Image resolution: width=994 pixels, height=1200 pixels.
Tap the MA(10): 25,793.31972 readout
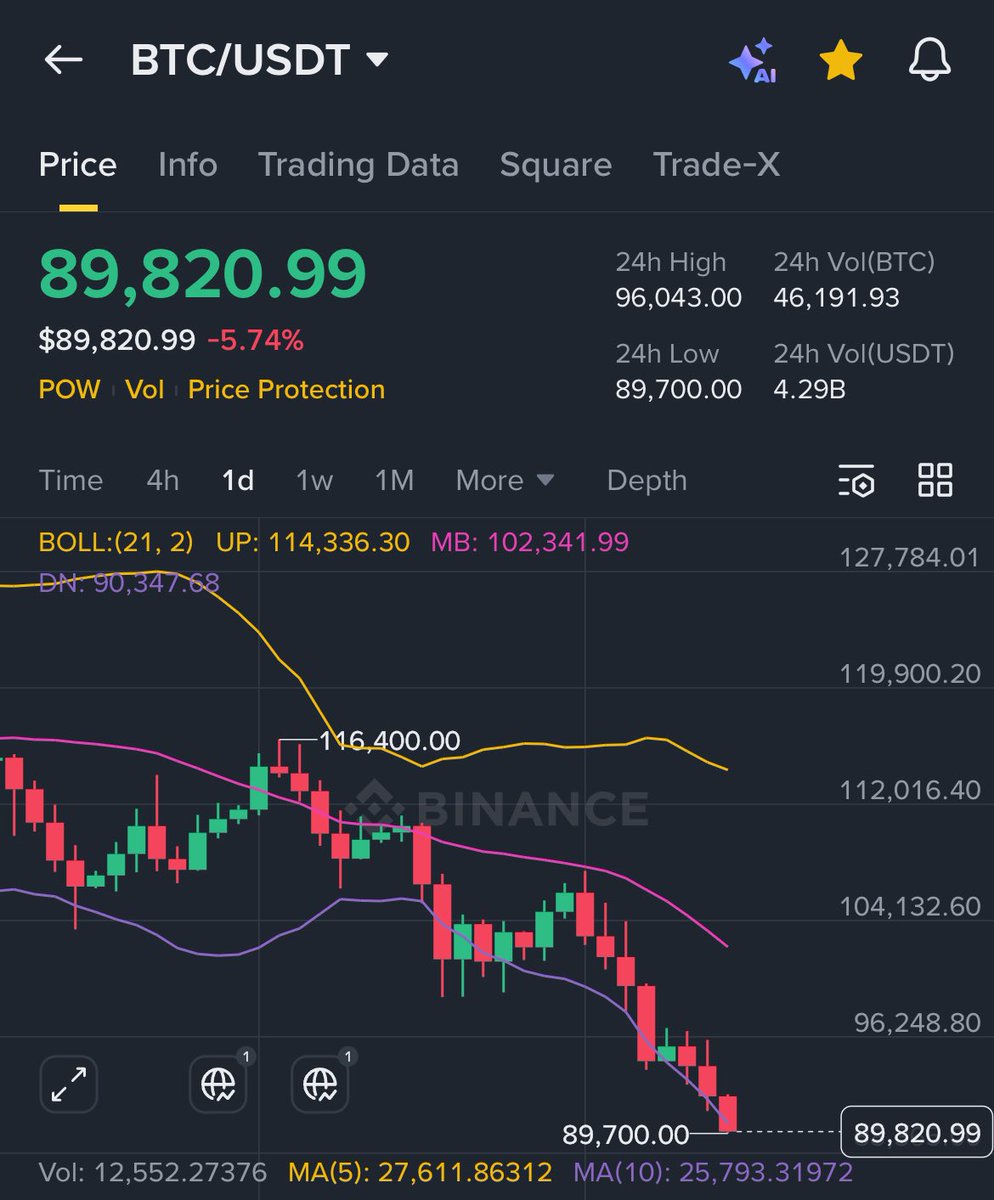pyautogui.click(x=713, y=1172)
